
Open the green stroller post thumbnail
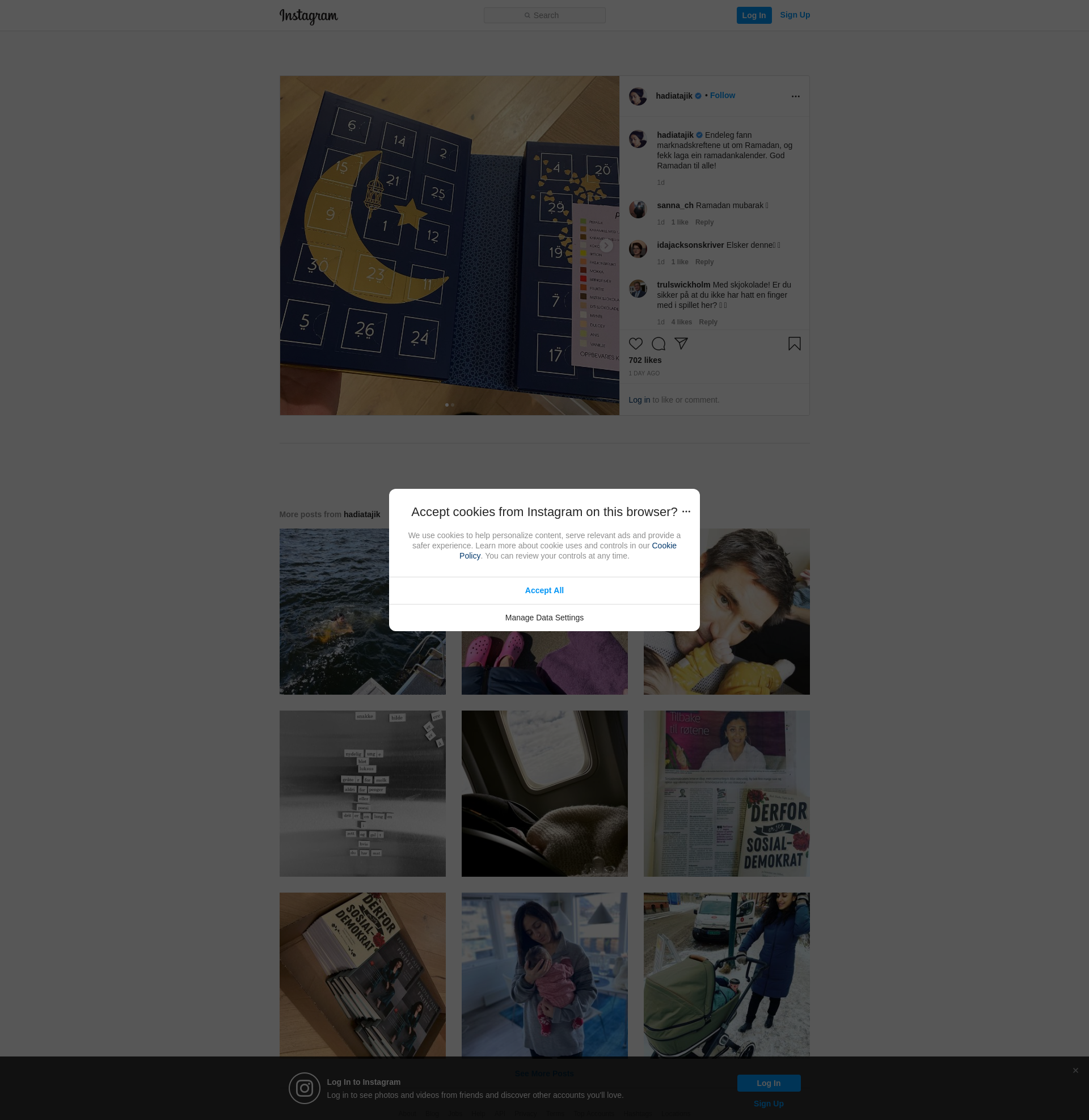(726, 975)
